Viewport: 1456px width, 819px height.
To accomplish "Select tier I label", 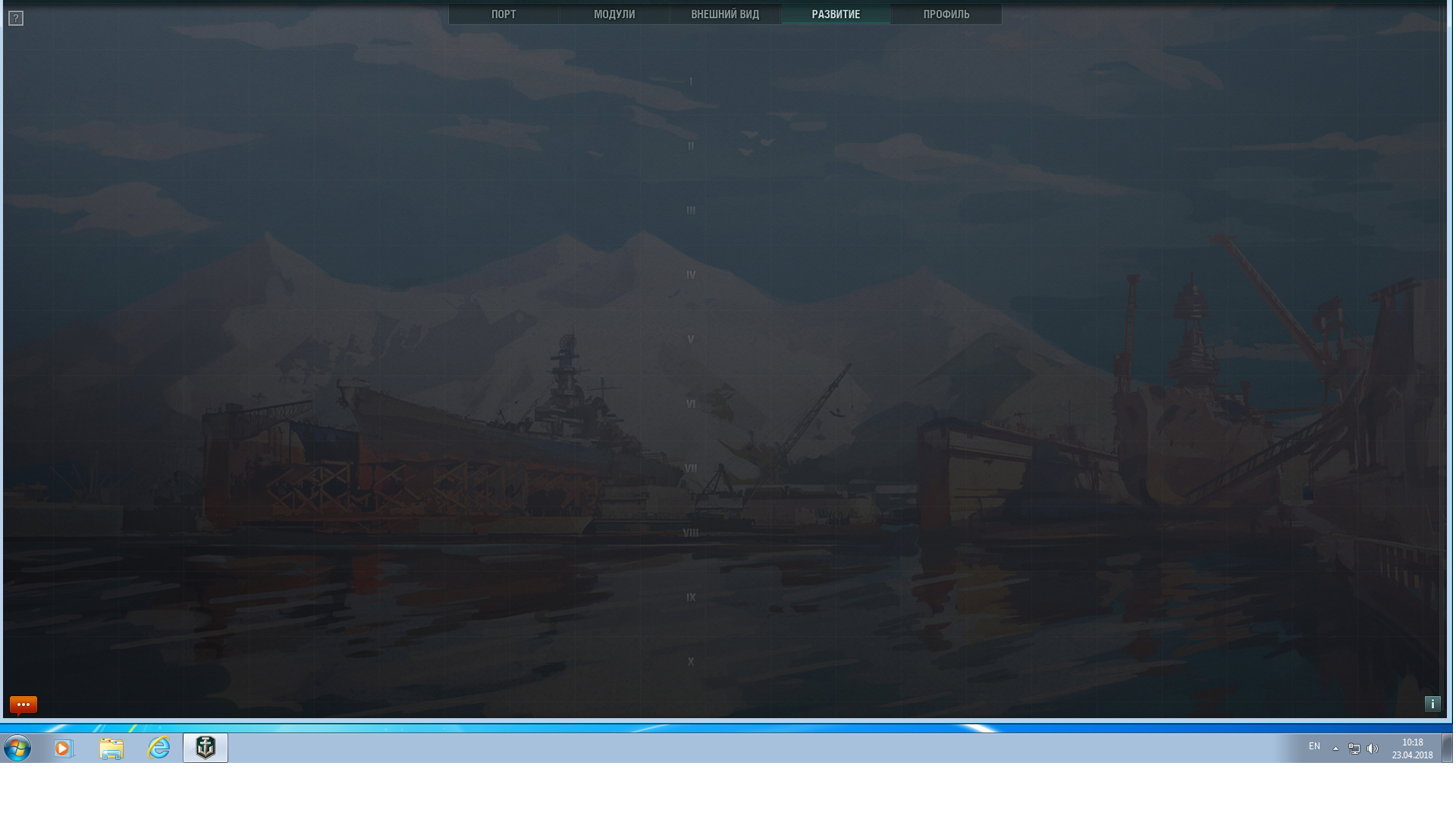I will tap(691, 82).
